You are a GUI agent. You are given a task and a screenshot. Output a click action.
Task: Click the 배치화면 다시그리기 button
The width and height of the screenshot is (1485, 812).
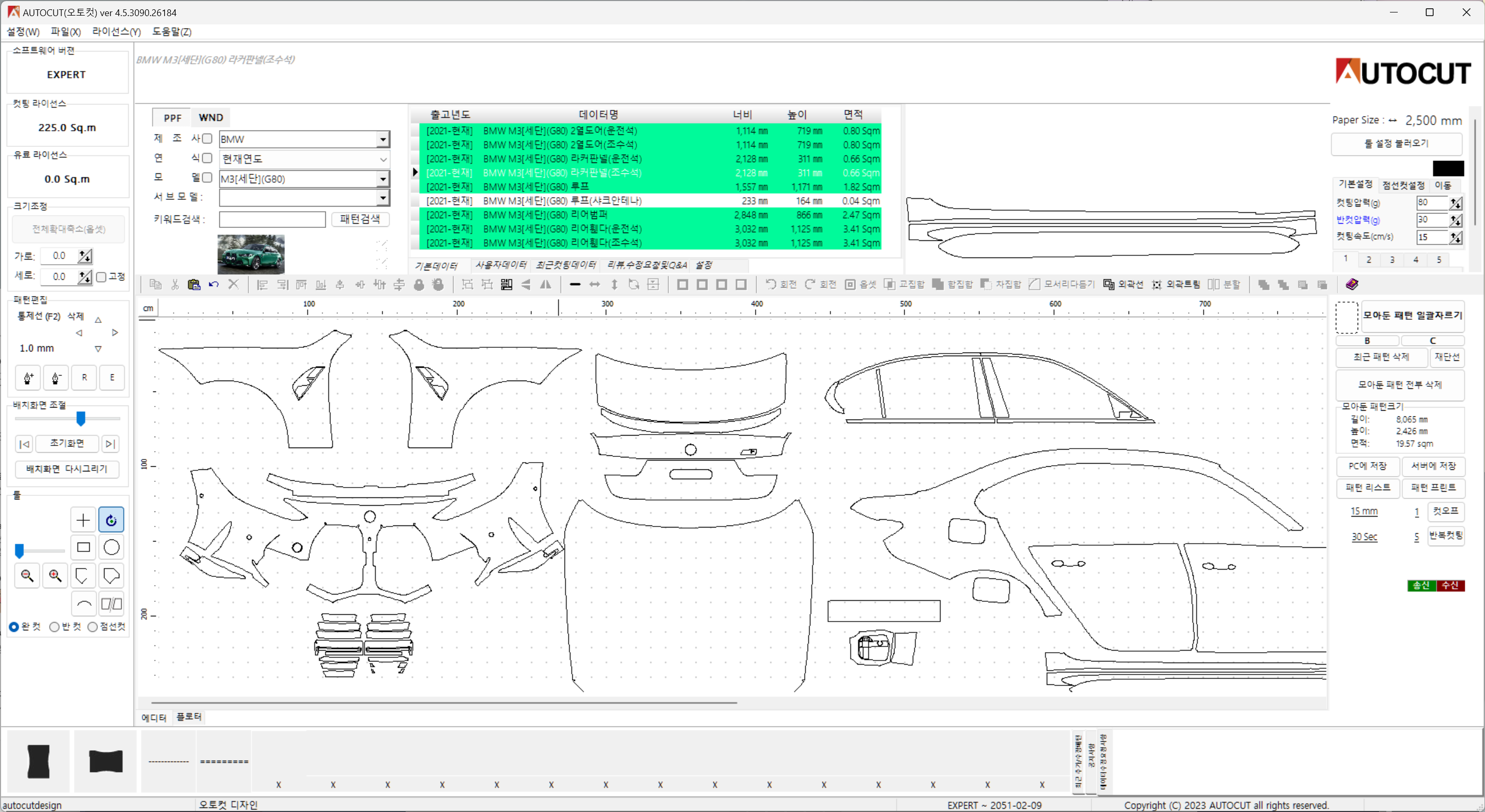point(67,469)
